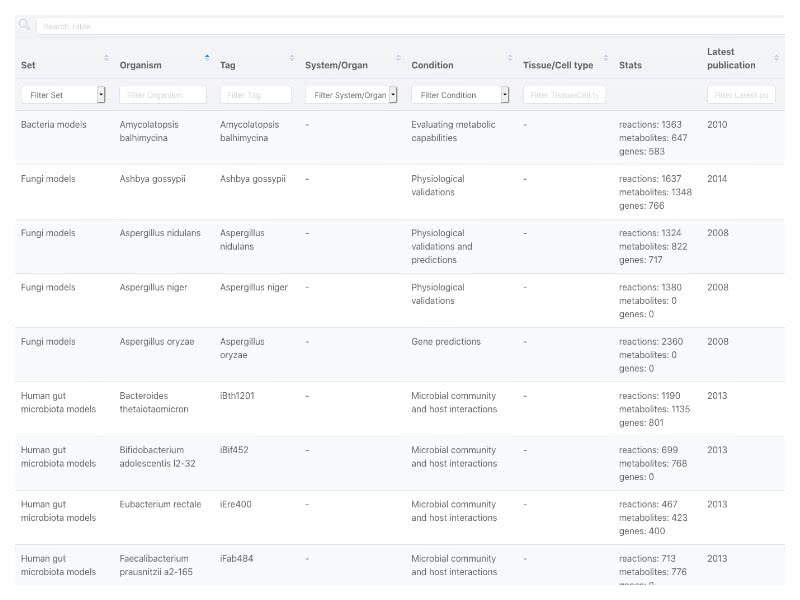Sort by Organism column sort icon
This screenshot has width=800, height=600.
point(207,58)
